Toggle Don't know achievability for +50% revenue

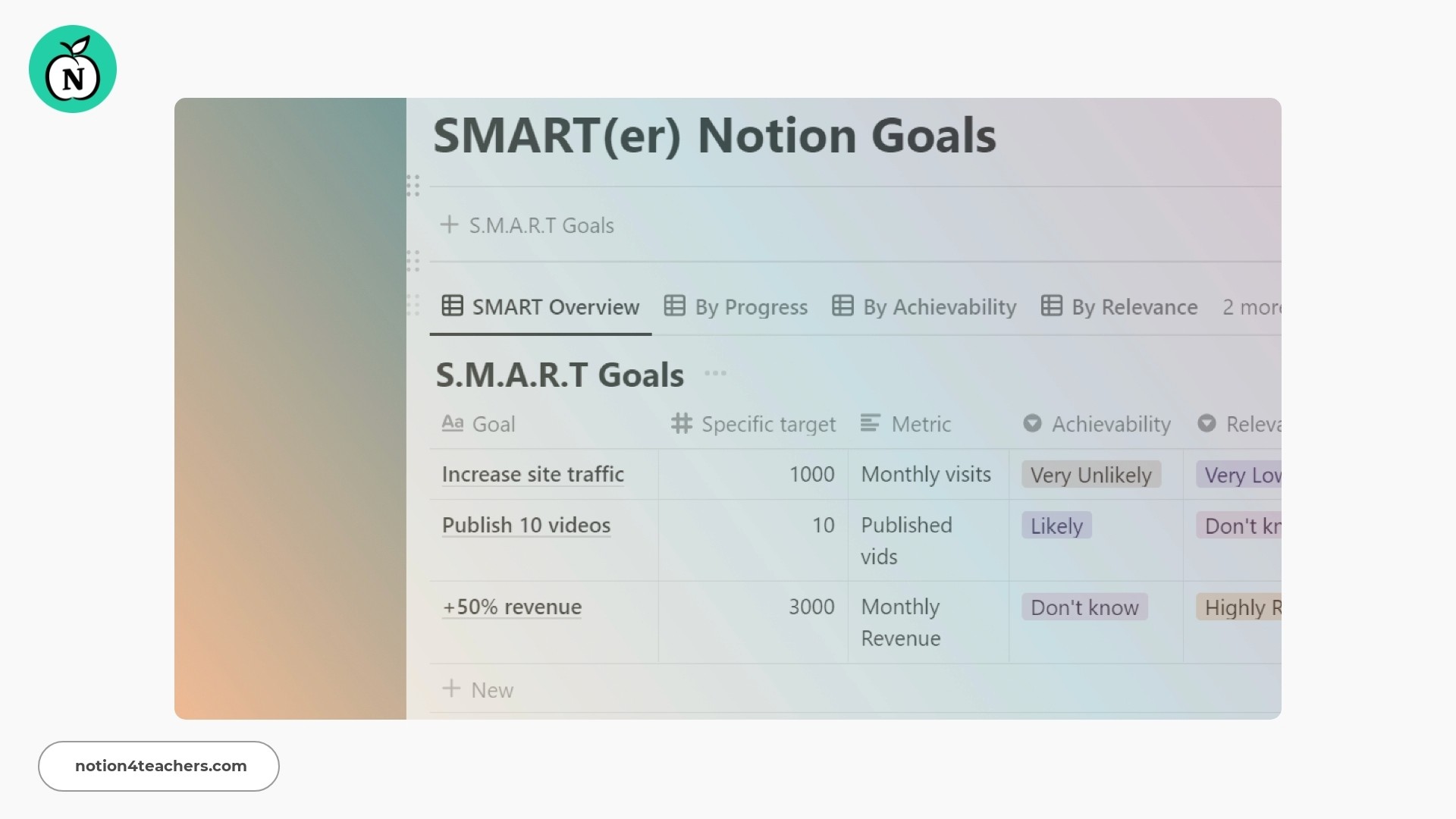coord(1083,607)
